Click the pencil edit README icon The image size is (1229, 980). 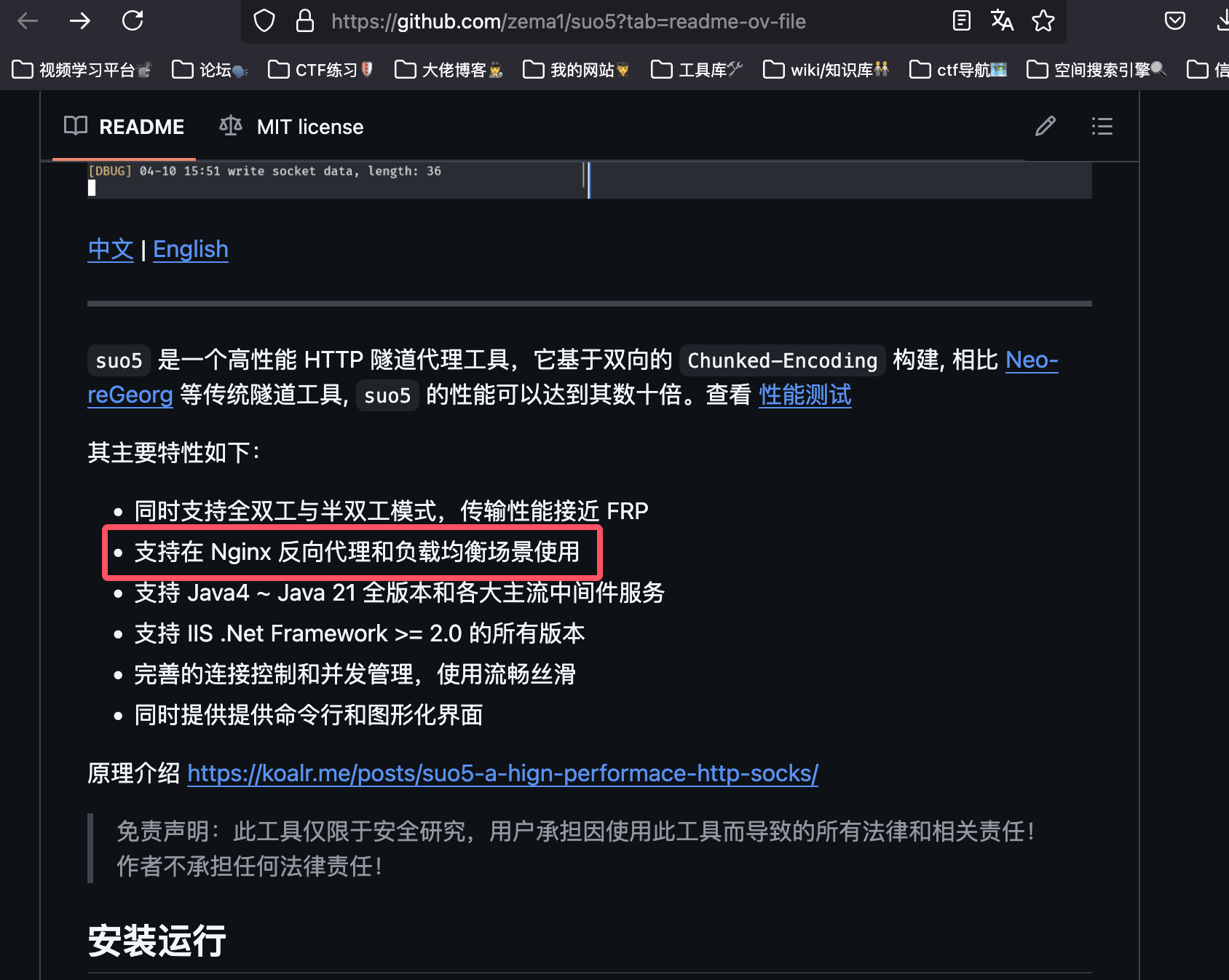click(x=1045, y=127)
